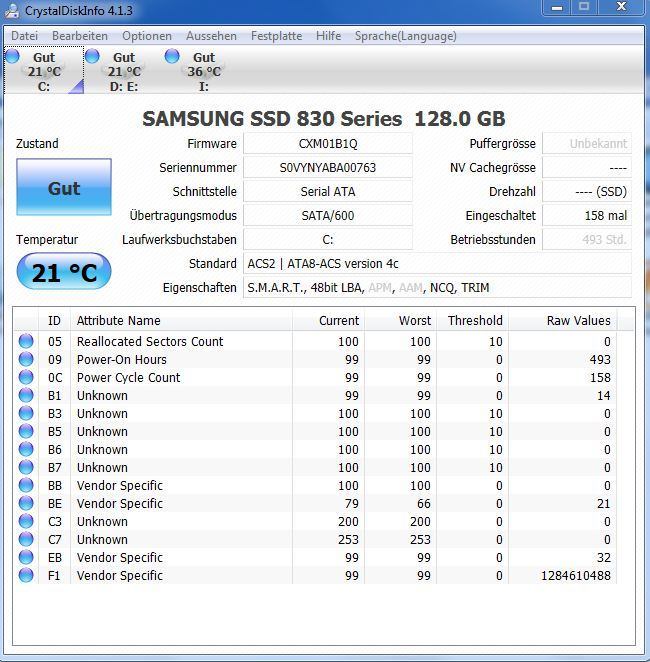650x662 pixels.
Task: Click the Worst column header
Action: coord(401,320)
